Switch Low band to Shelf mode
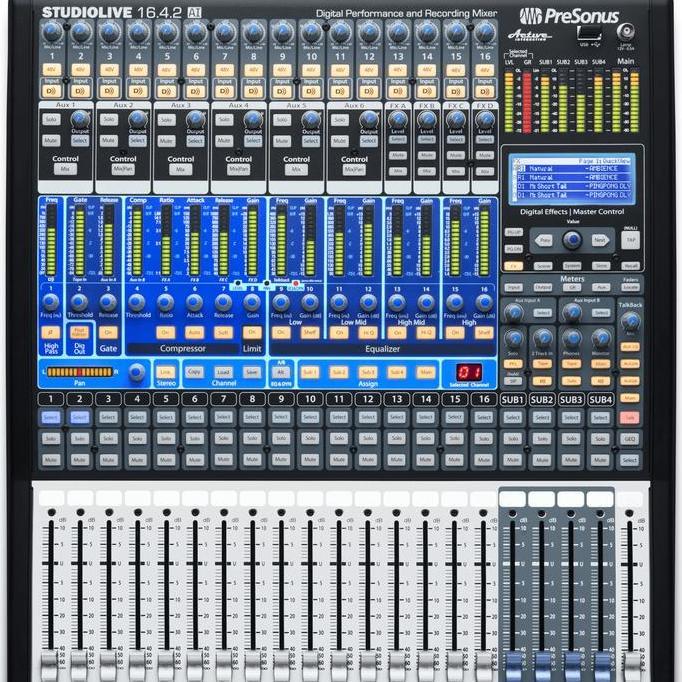The image size is (682, 682). (310, 333)
